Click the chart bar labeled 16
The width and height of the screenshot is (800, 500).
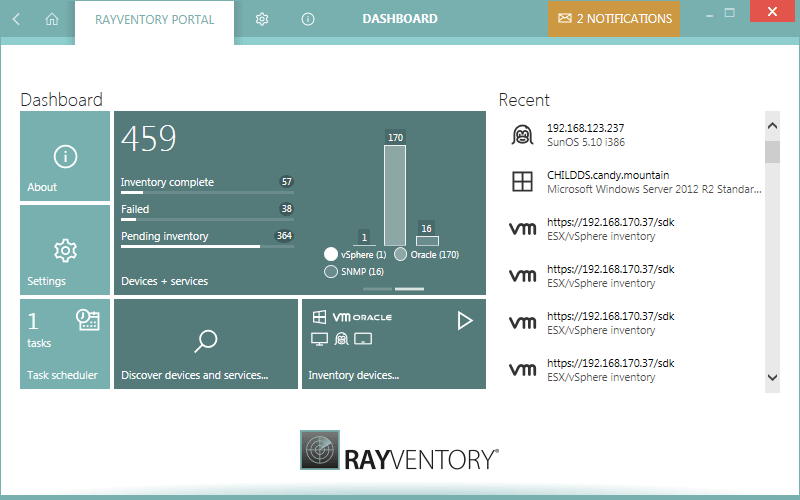pyautogui.click(x=427, y=241)
